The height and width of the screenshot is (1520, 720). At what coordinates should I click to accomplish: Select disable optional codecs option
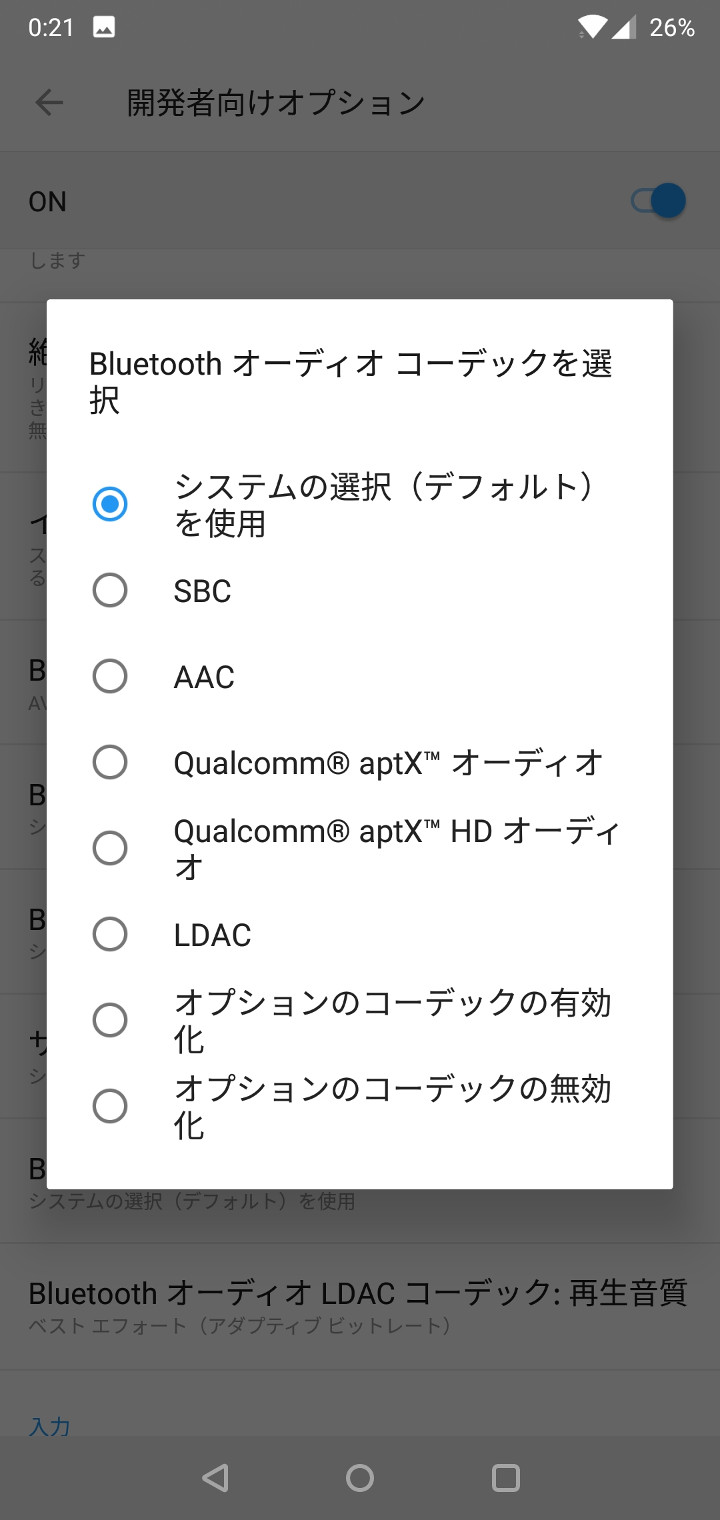pyautogui.click(x=110, y=1106)
